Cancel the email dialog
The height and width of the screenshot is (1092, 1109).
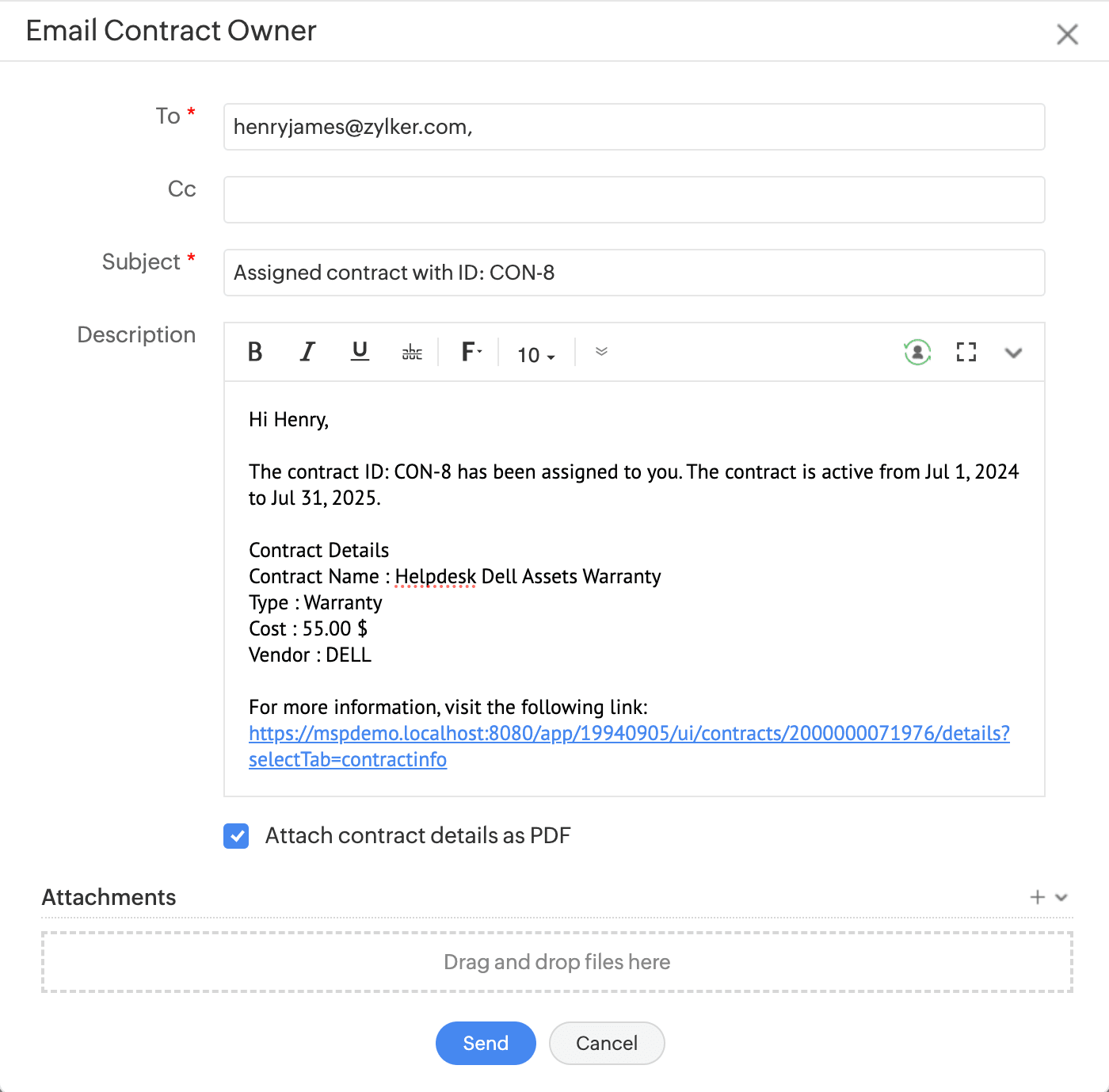[x=606, y=1043]
